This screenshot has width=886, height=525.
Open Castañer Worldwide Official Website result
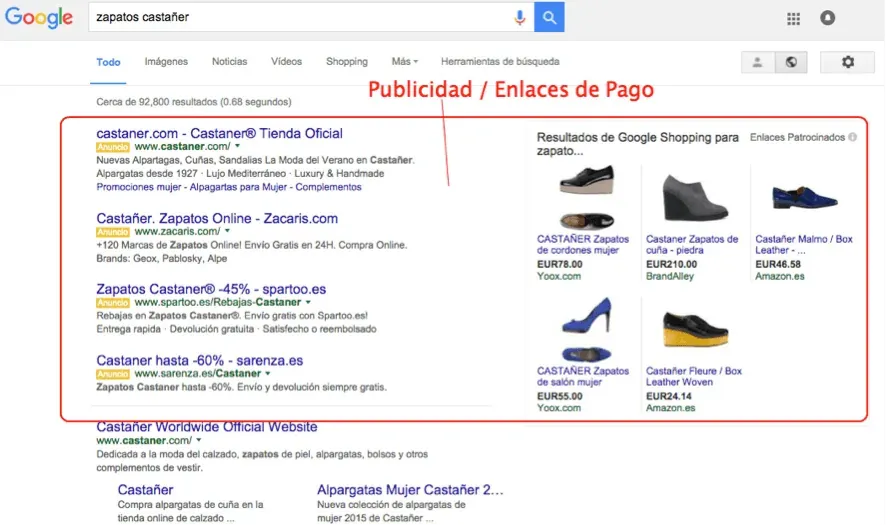pyautogui.click(x=206, y=427)
